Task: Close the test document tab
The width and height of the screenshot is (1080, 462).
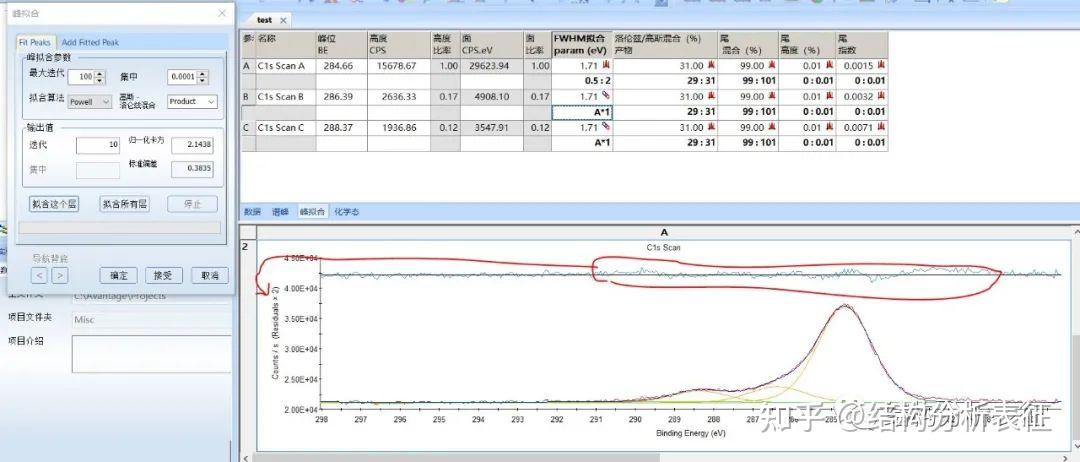Action: (283, 21)
